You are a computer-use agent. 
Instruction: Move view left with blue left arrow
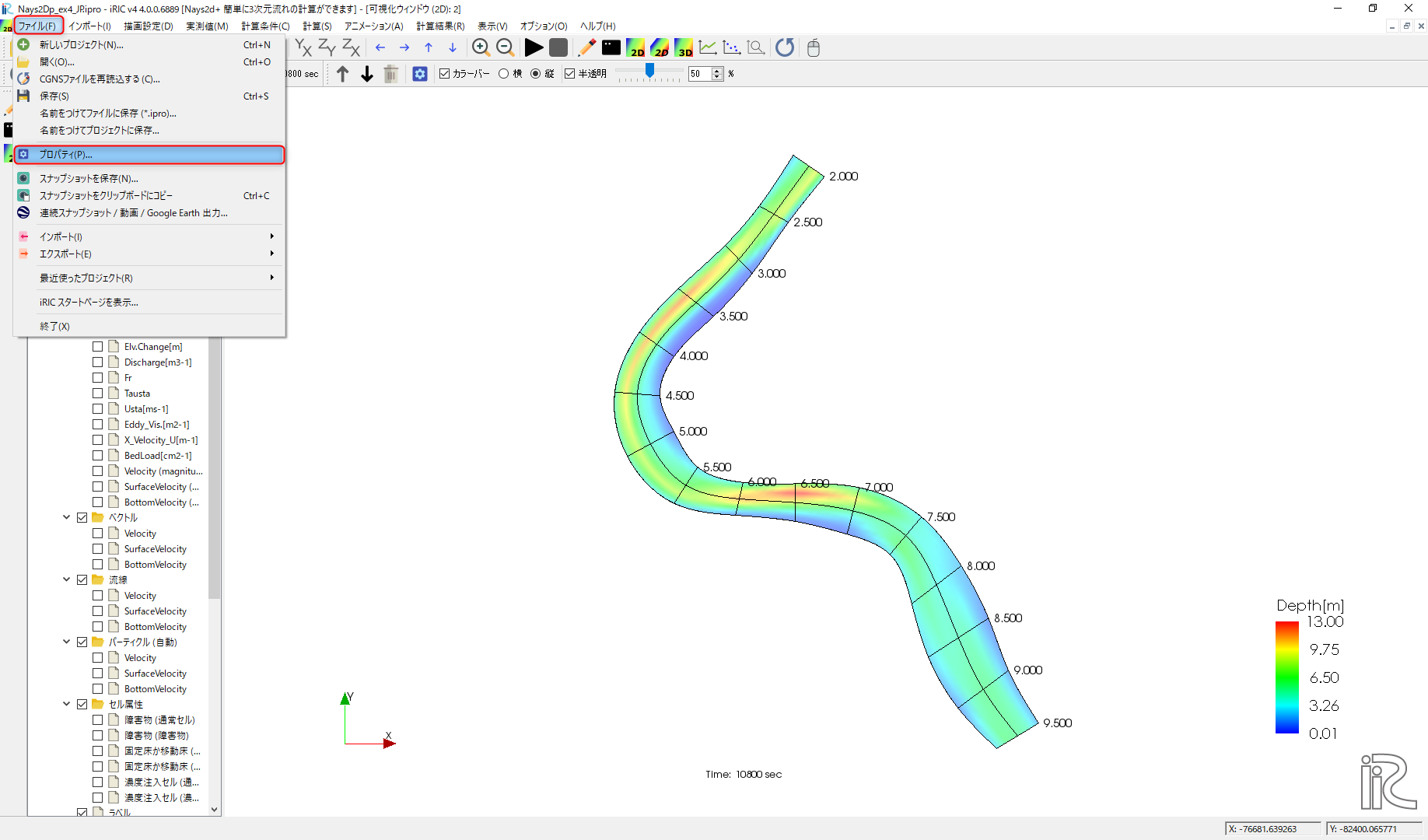point(380,47)
